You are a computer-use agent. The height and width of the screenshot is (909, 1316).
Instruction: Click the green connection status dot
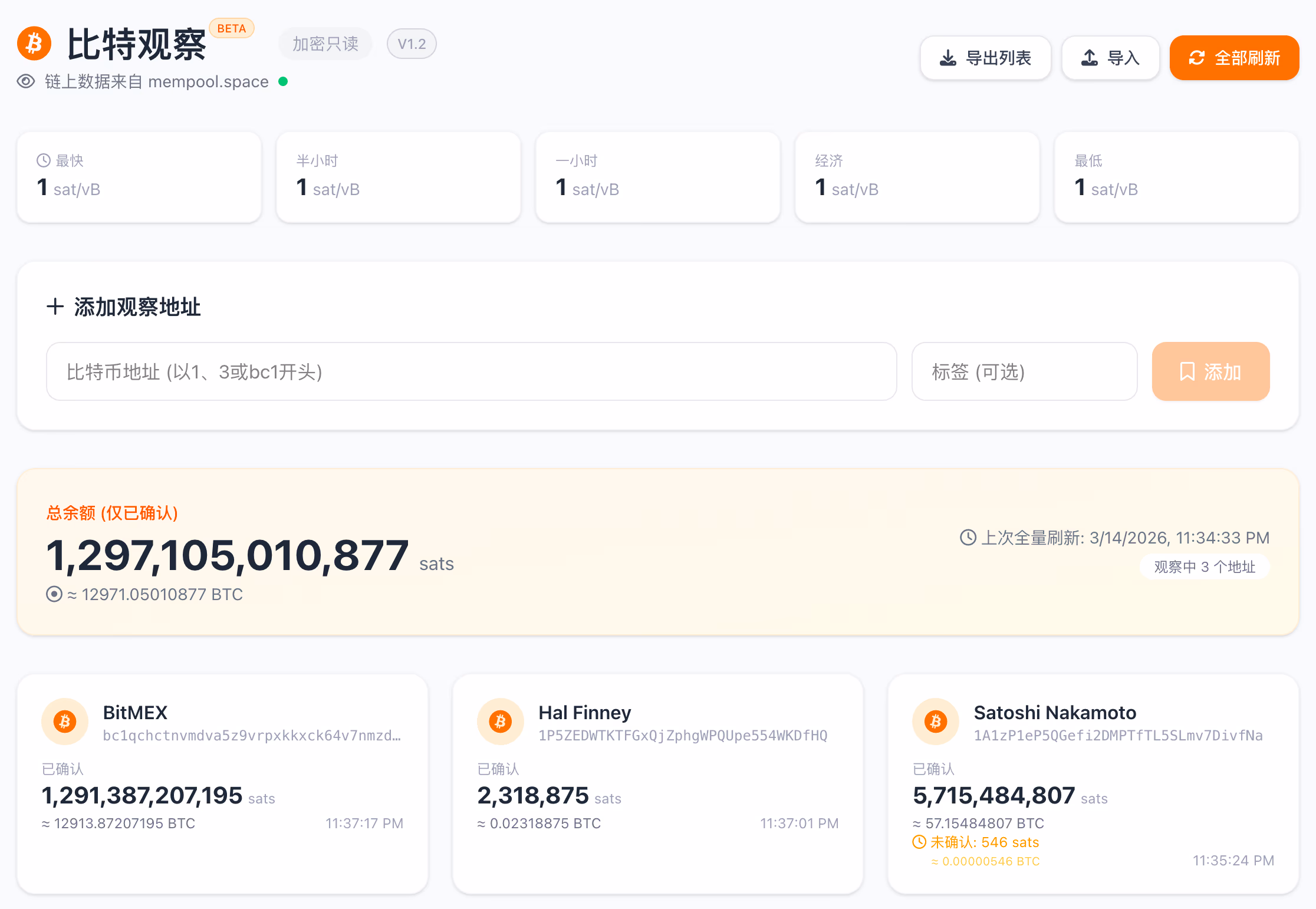point(283,81)
